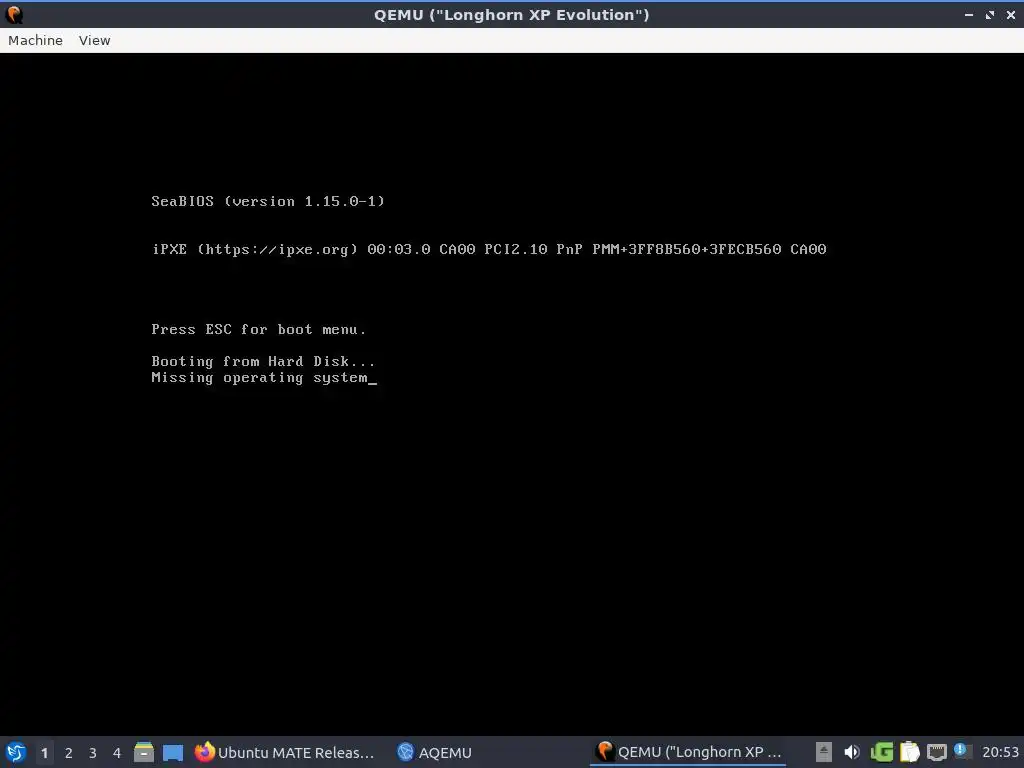Click the QEMU logo in title bar

coord(14,14)
